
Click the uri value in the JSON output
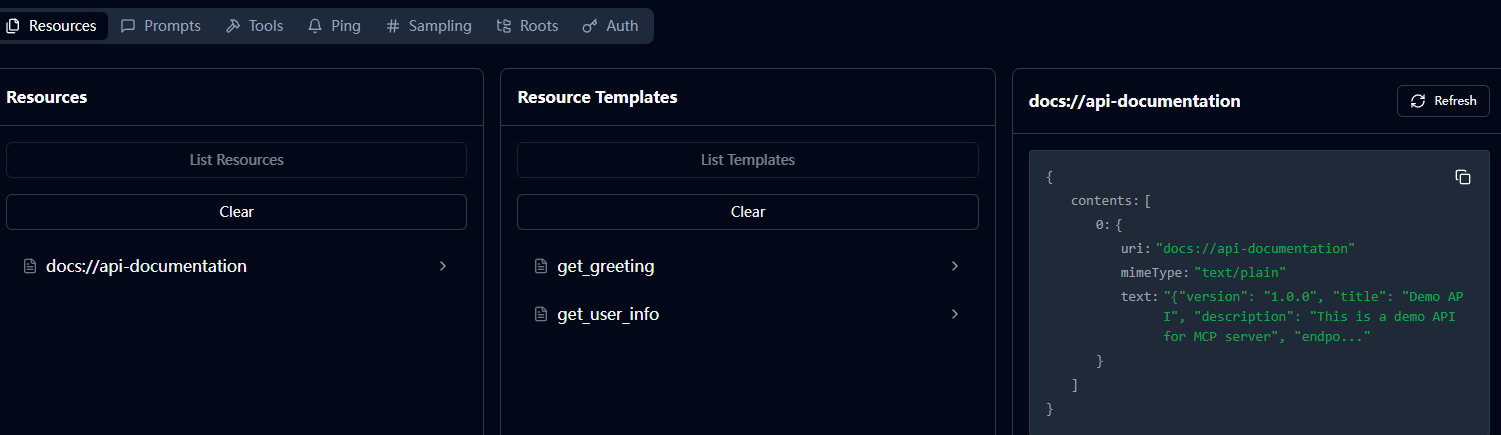coord(1255,248)
